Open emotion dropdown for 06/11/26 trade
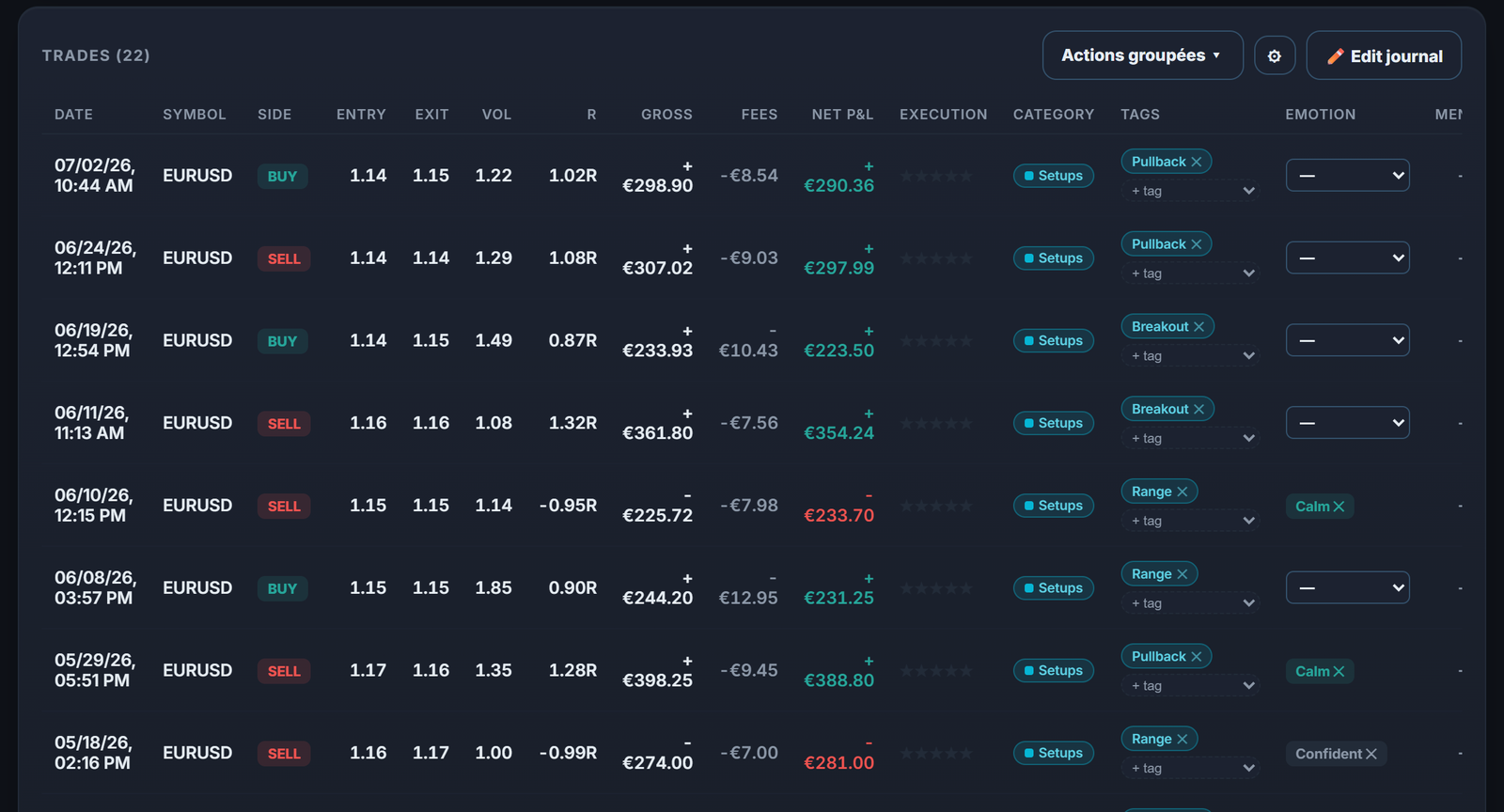Viewport: 1504px width, 812px height. click(x=1347, y=423)
